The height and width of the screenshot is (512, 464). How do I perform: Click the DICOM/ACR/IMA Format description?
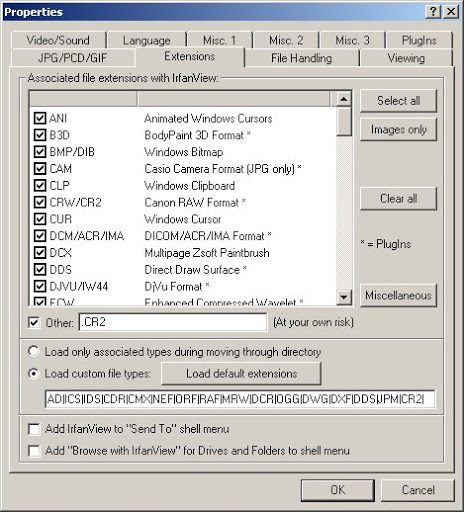tap(208, 236)
